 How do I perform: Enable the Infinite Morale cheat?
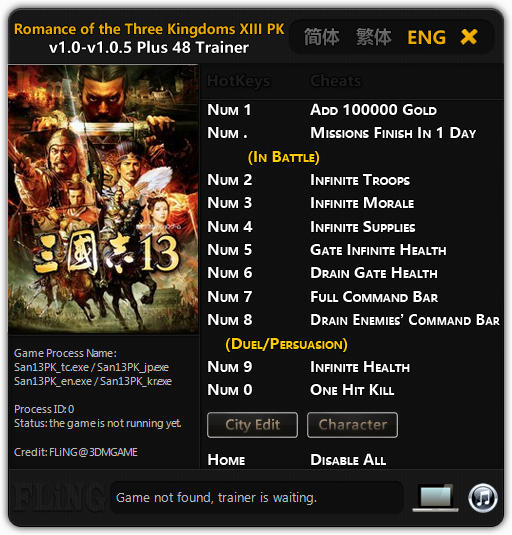pos(362,203)
